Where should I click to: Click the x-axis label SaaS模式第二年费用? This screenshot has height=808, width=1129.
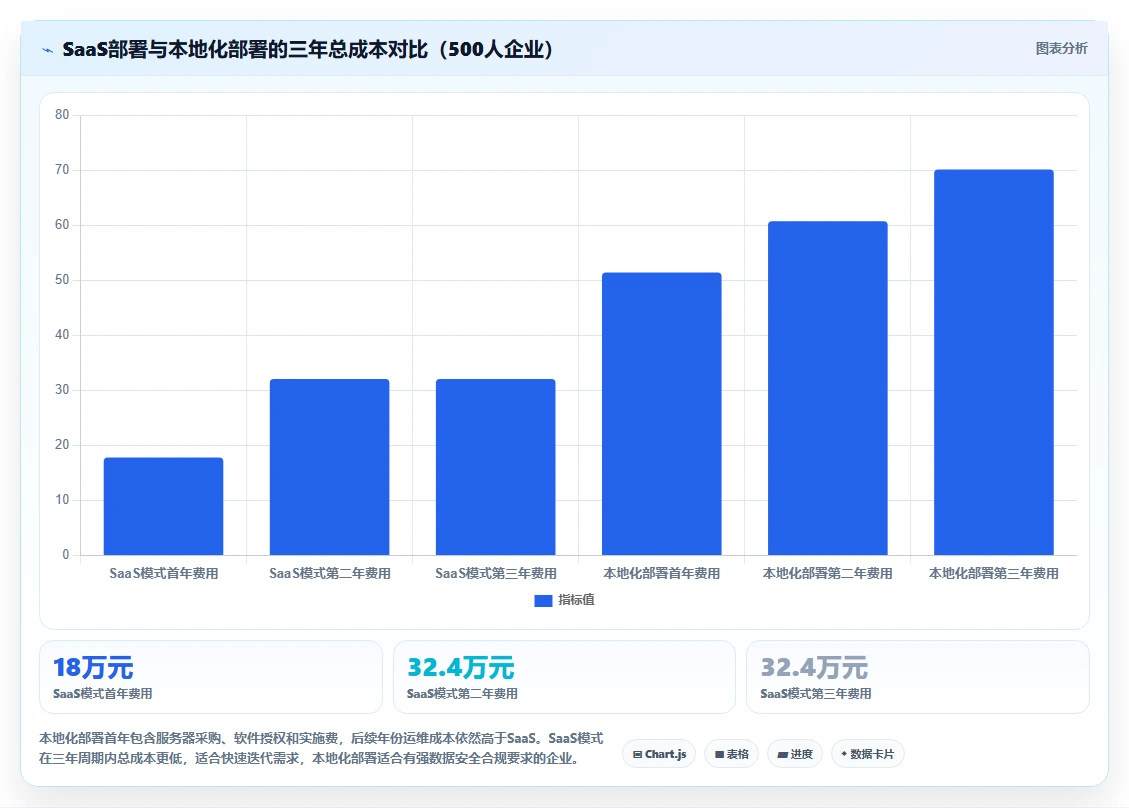click(330, 573)
